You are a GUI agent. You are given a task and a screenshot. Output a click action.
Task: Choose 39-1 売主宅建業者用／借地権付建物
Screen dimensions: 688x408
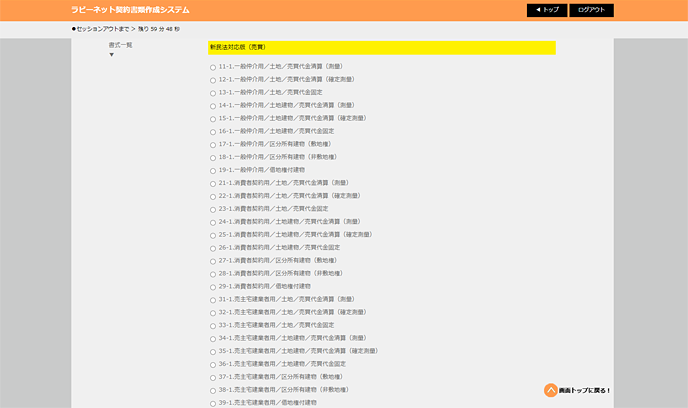point(213,404)
